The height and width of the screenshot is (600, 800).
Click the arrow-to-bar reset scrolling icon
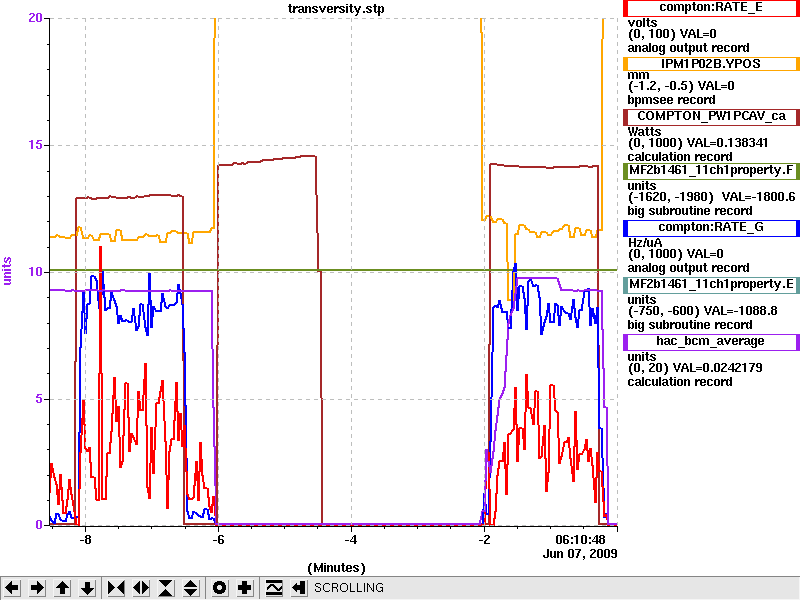pos(298,588)
